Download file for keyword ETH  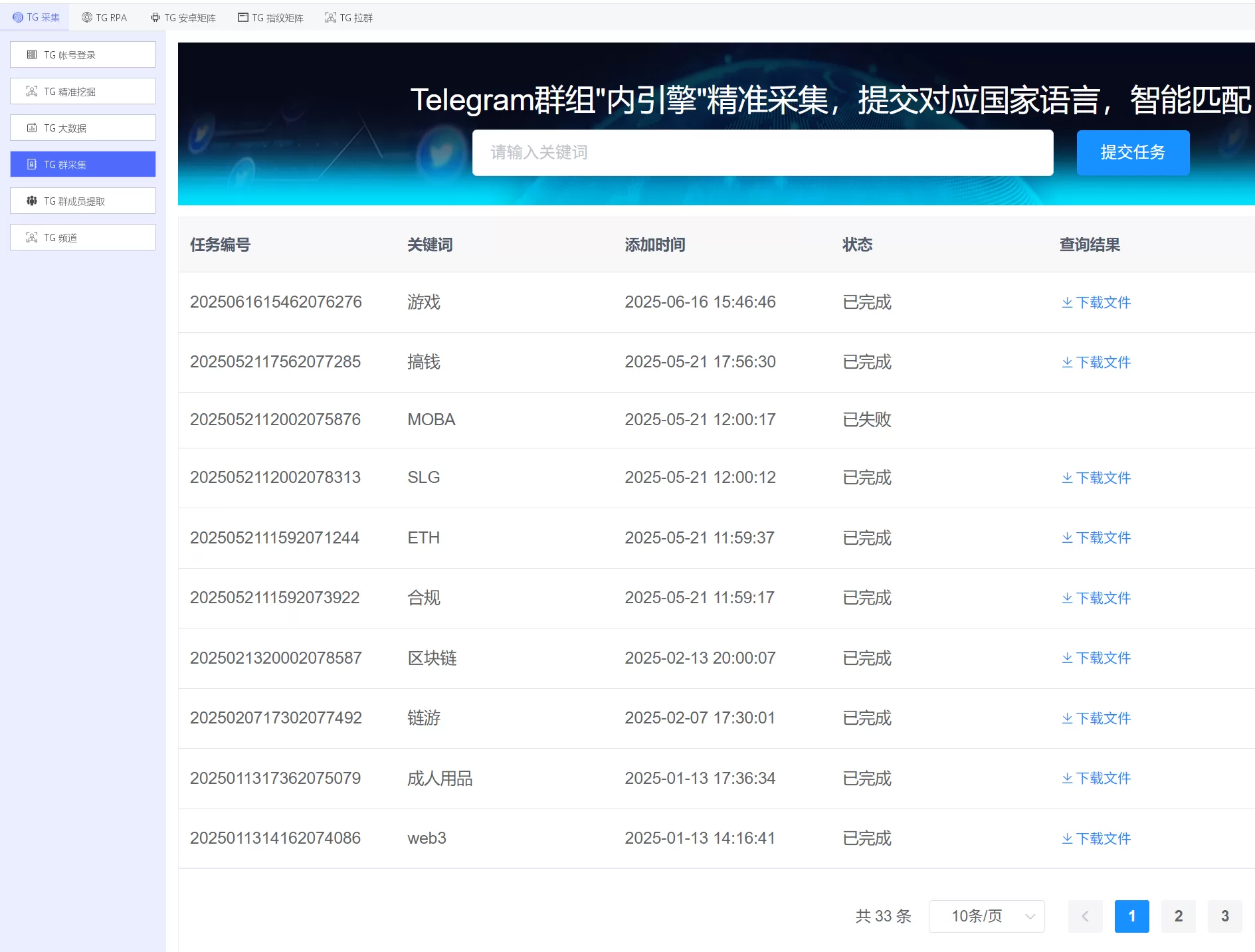[x=1096, y=537]
